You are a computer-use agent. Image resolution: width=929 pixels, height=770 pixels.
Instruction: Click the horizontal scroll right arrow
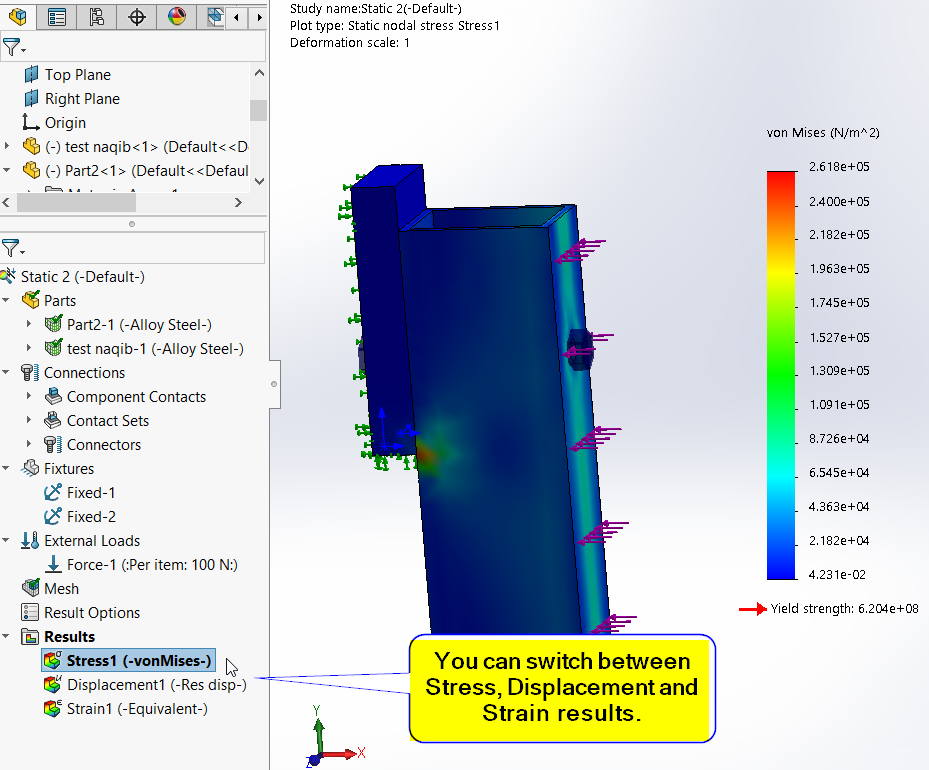(x=238, y=203)
